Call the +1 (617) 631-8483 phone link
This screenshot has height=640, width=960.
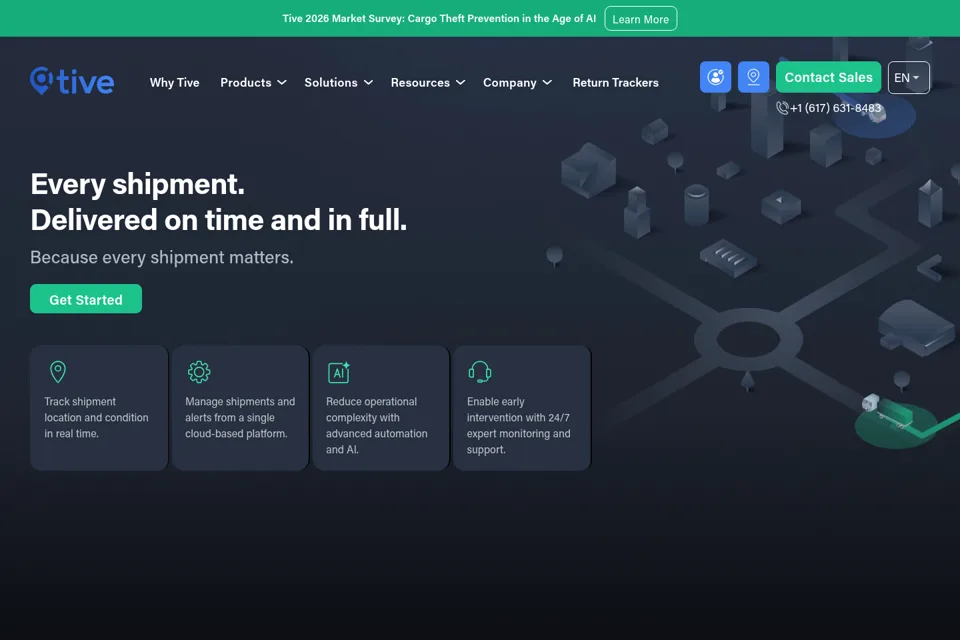click(835, 108)
